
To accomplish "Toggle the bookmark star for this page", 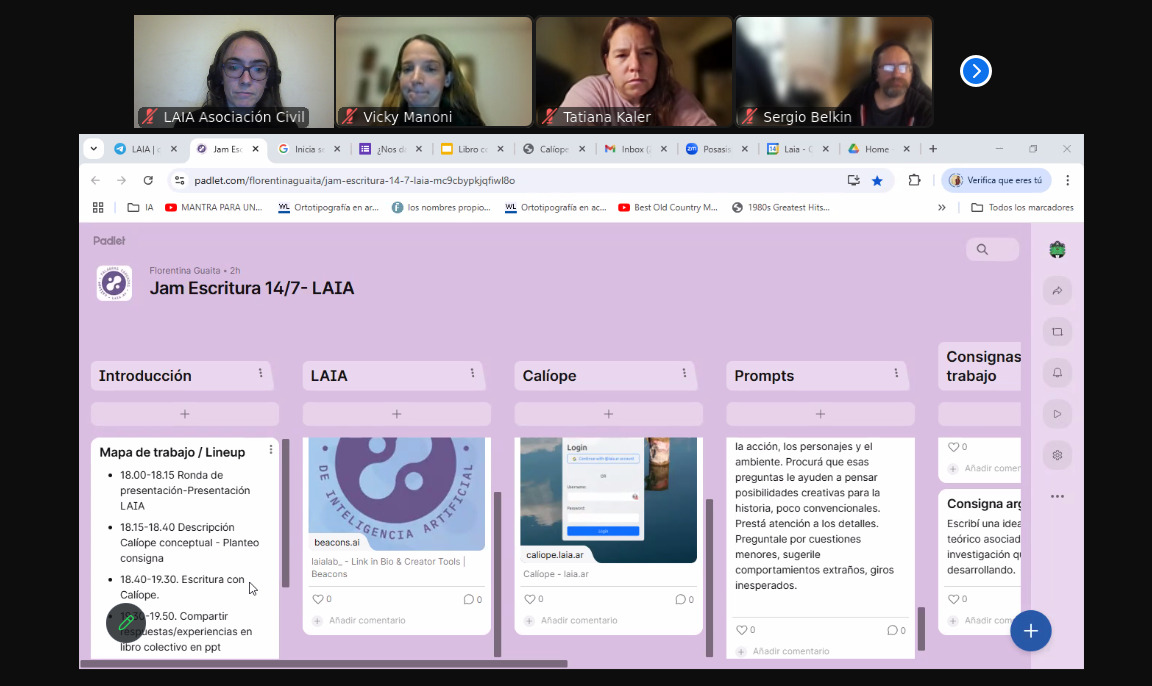I will tap(877, 180).
